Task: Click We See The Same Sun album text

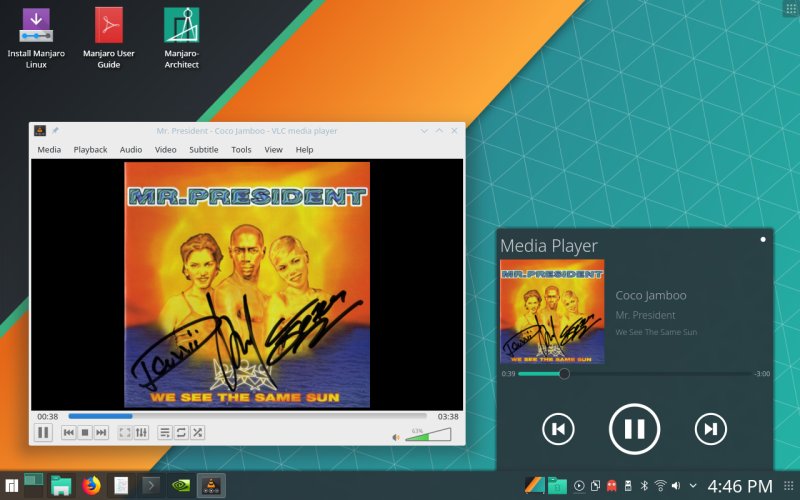Action: pos(656,332)
